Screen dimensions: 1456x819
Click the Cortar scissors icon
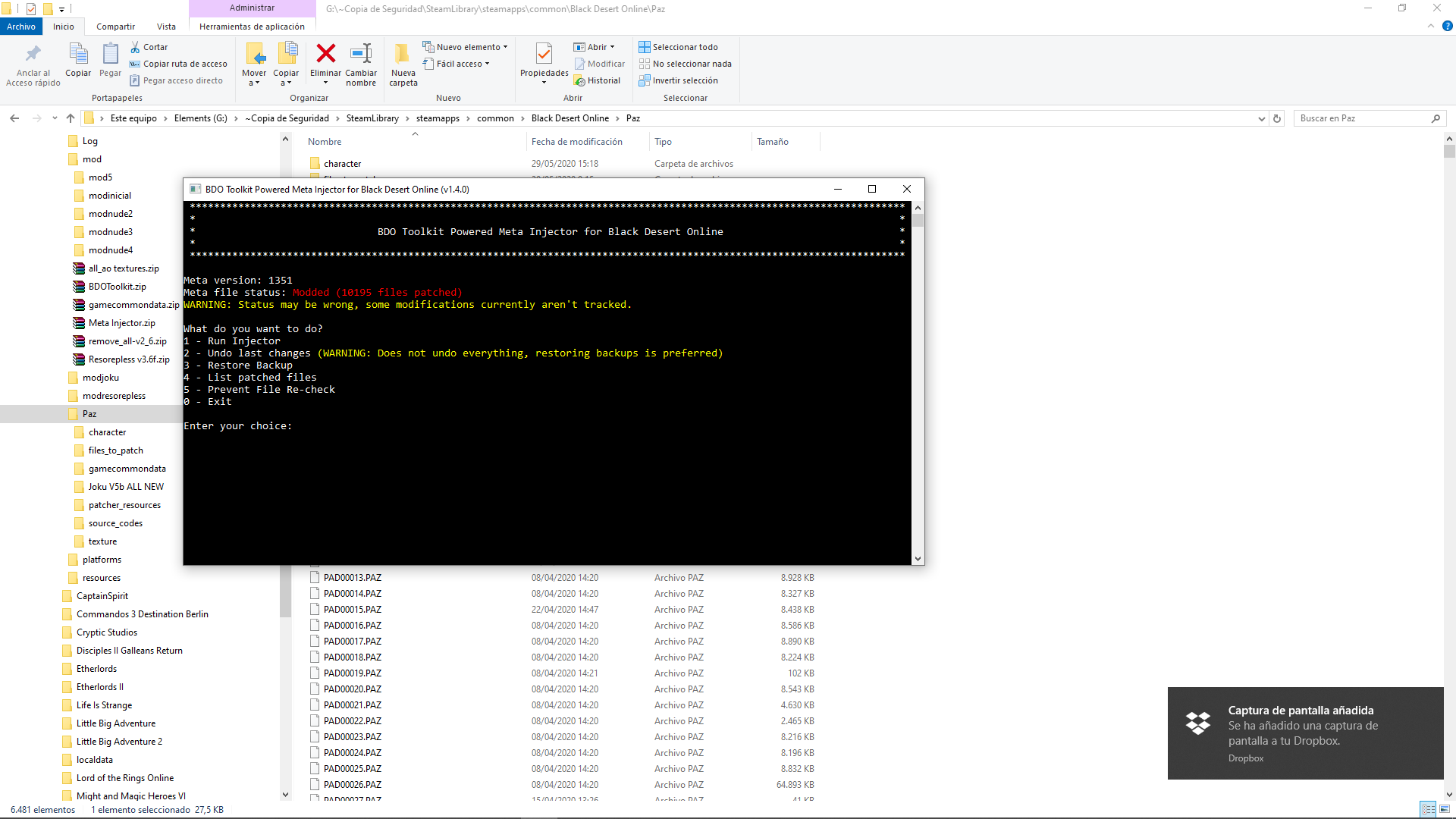136,47
